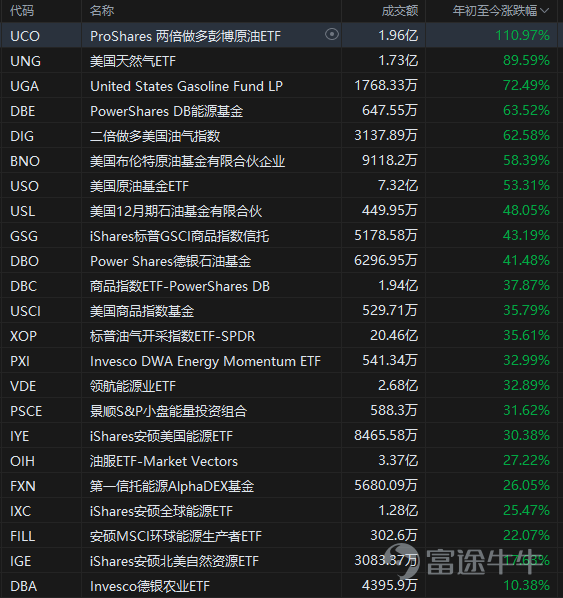Select the IYE ticker code
563x598 pixels.
19,436
